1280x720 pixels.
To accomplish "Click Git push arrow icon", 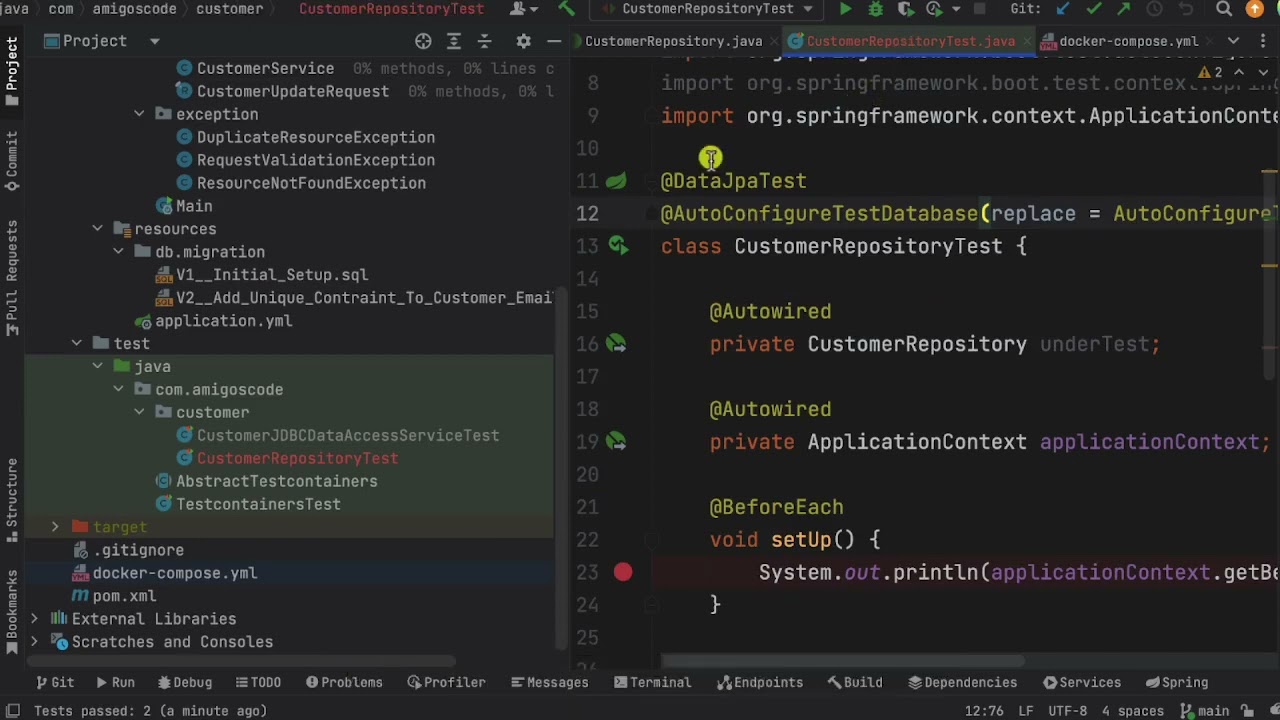I will (x=1124, y=9).
